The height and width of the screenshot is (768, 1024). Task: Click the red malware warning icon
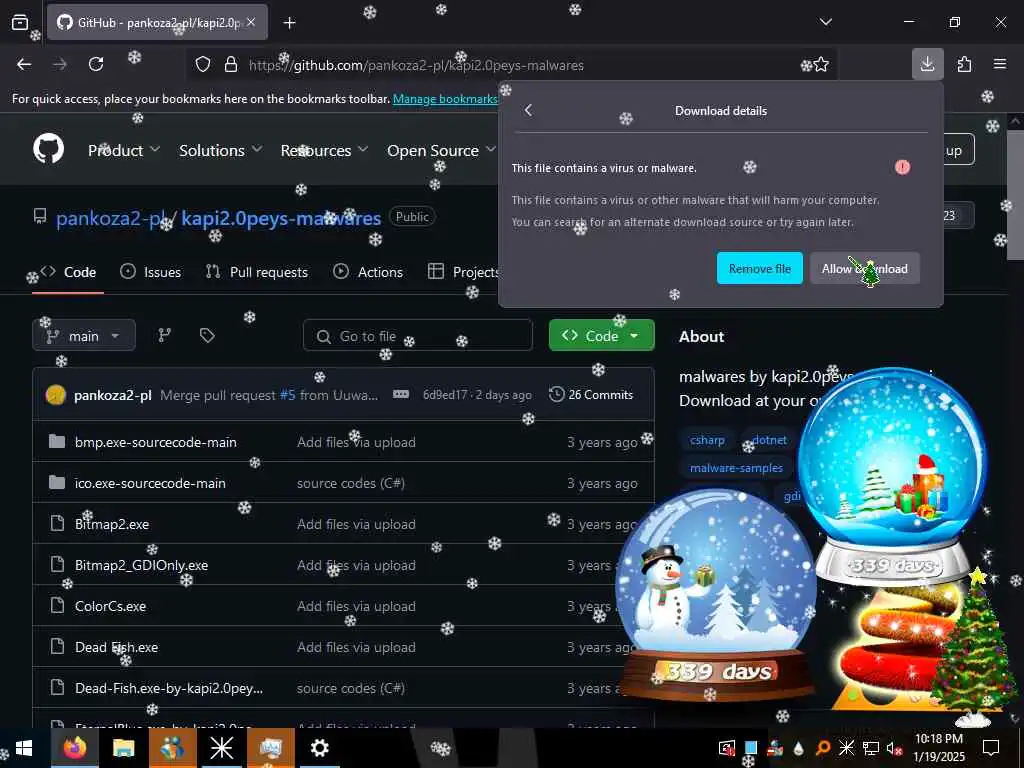(x=902, y=168)
